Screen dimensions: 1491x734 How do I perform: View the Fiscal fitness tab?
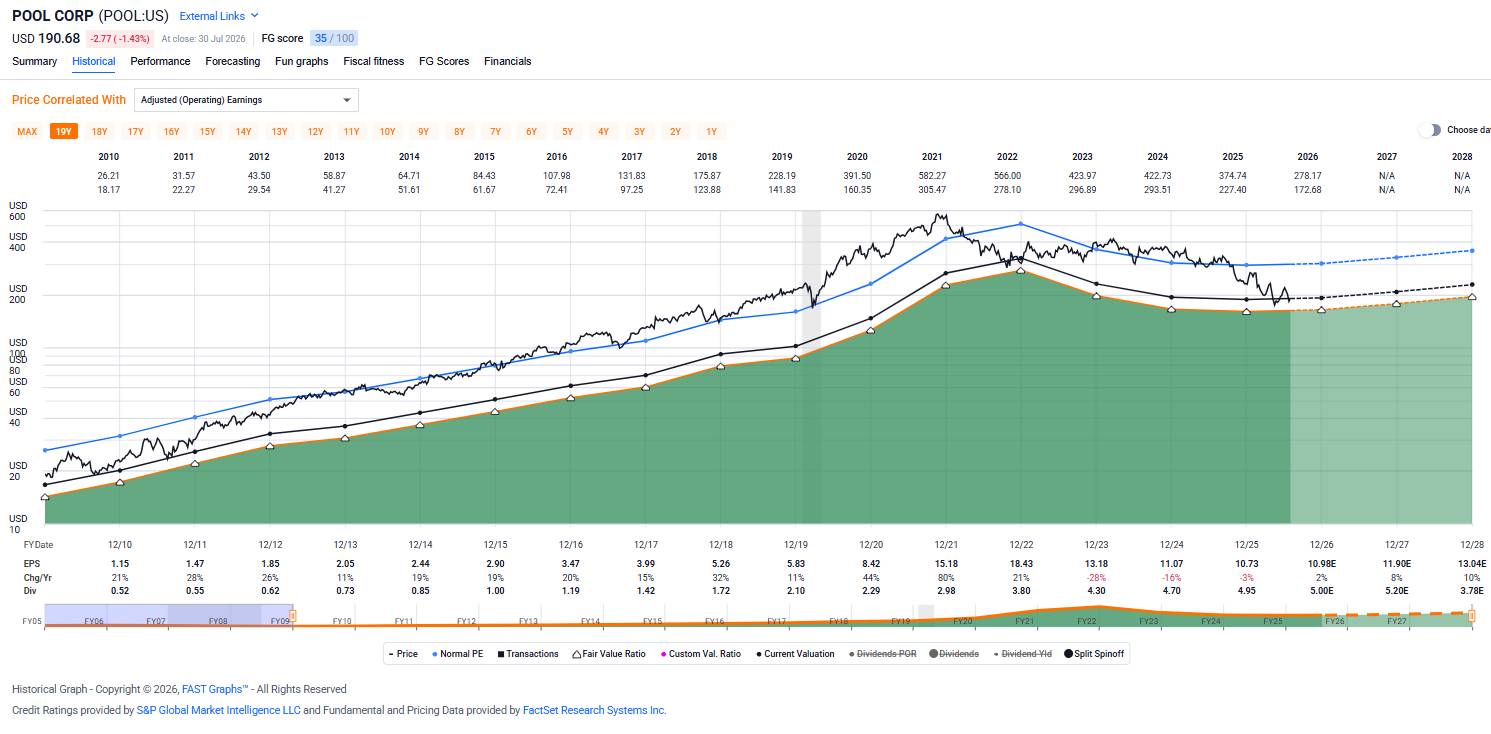(374, 61)
